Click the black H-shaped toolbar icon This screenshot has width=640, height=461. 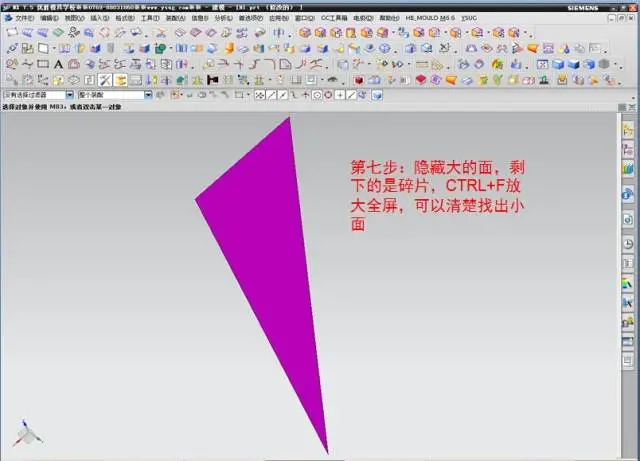(x=213, y=80)
